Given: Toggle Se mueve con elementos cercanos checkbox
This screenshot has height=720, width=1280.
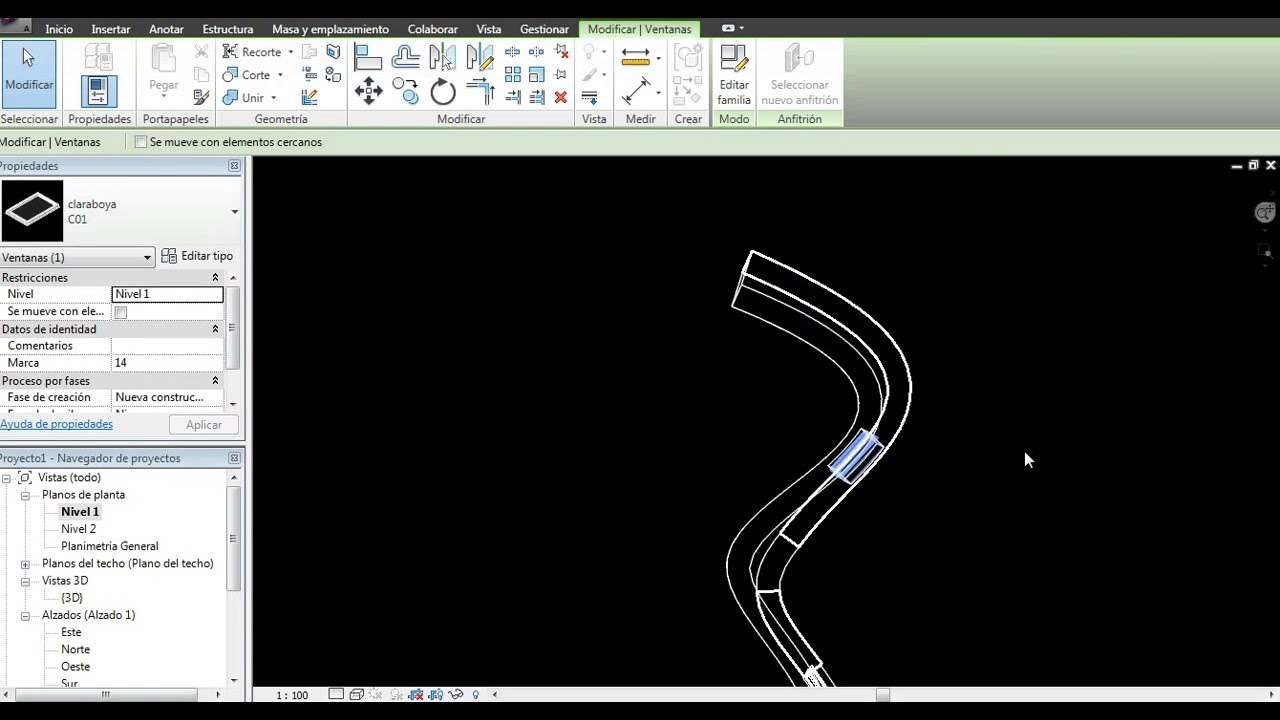Looking at the screenshot, I should (141, 142).
